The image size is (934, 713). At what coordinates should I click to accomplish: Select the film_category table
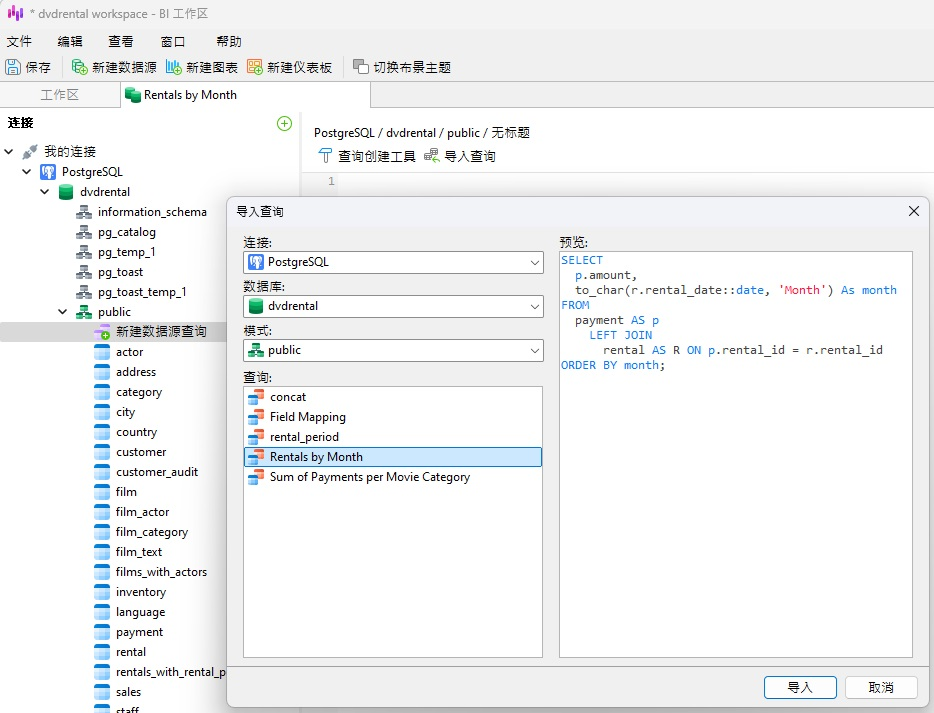tap(152, 532)
